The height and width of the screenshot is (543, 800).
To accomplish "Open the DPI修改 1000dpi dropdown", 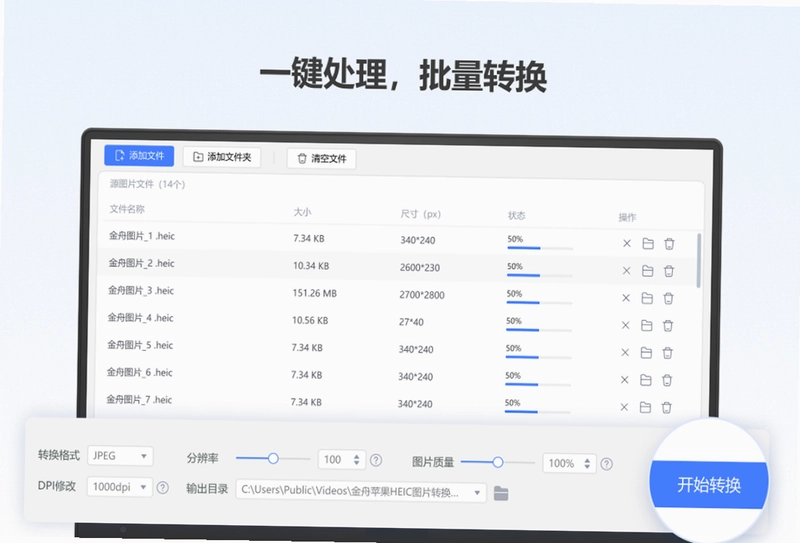I will [120, 487].
